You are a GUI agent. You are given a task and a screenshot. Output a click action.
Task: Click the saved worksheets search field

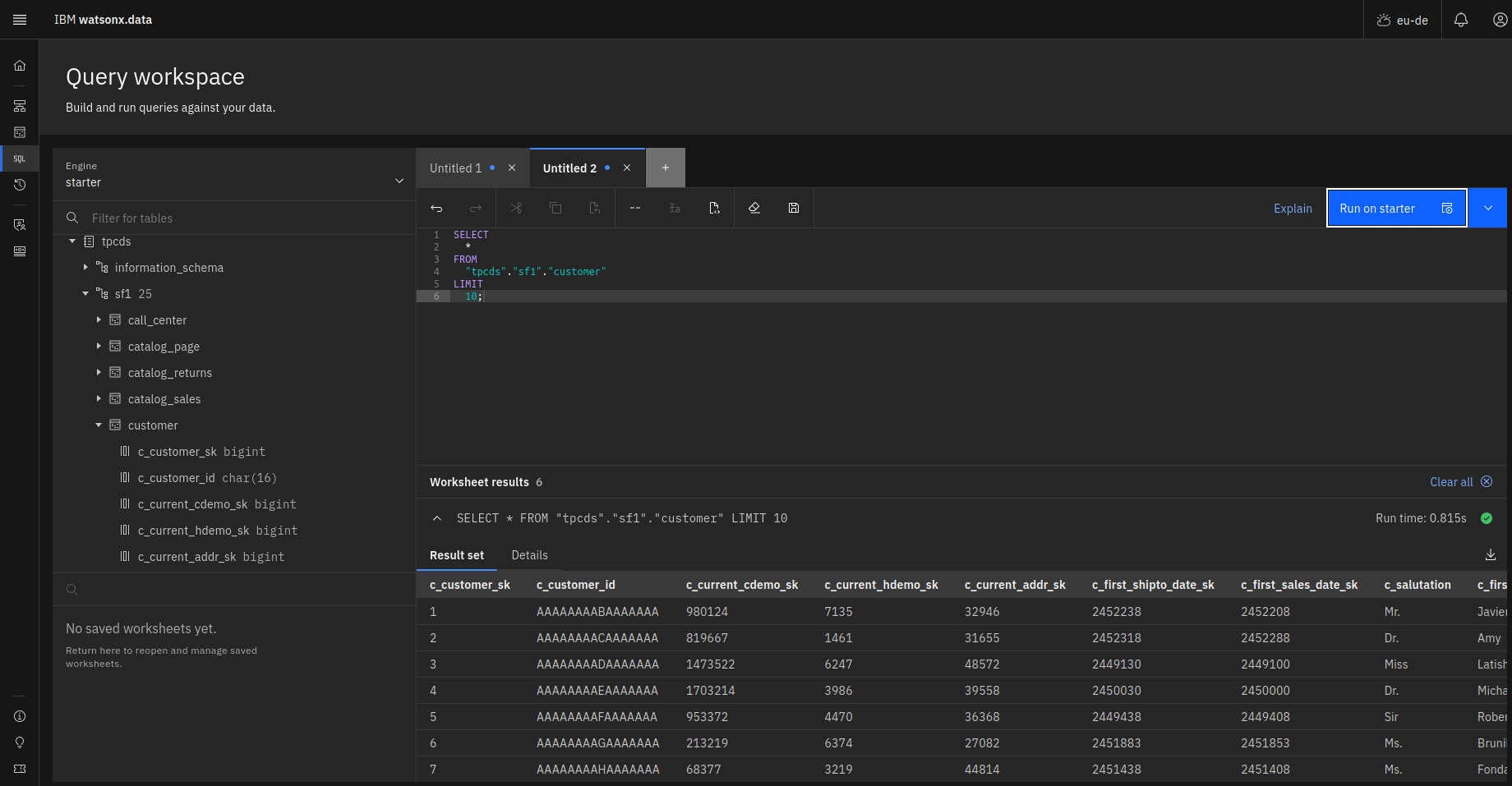click(x=234, y=589)
